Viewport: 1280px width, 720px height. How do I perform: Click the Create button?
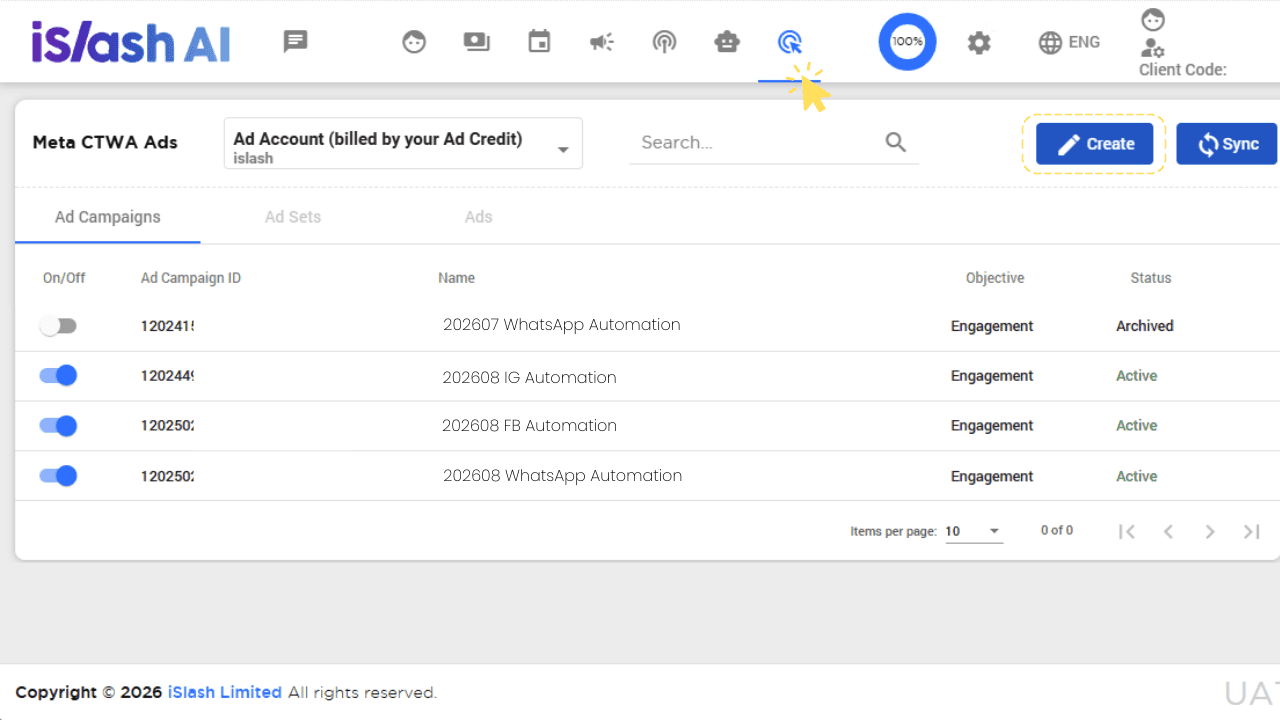(1094, 144)
